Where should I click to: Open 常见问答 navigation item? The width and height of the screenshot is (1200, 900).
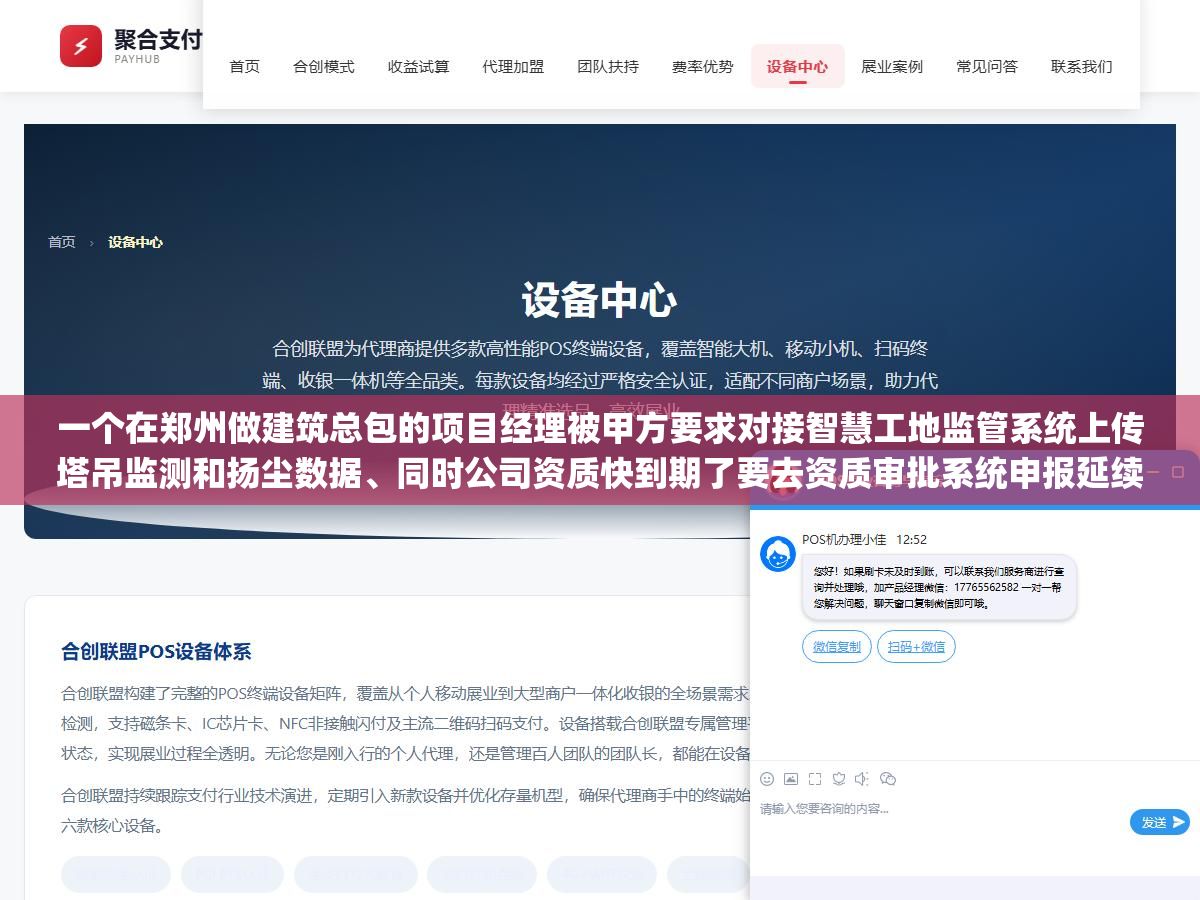[x=987, y=67]
